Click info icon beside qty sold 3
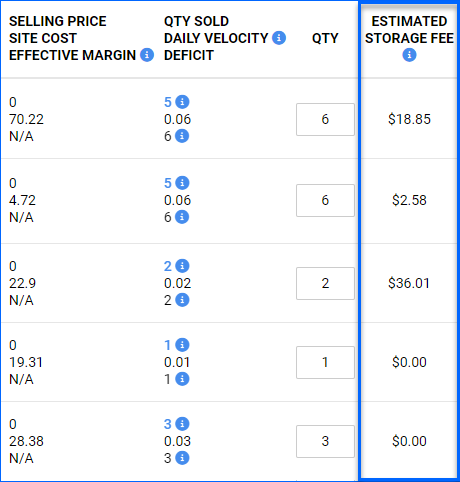The image size is (460, 482). click(x=182, y=424)
